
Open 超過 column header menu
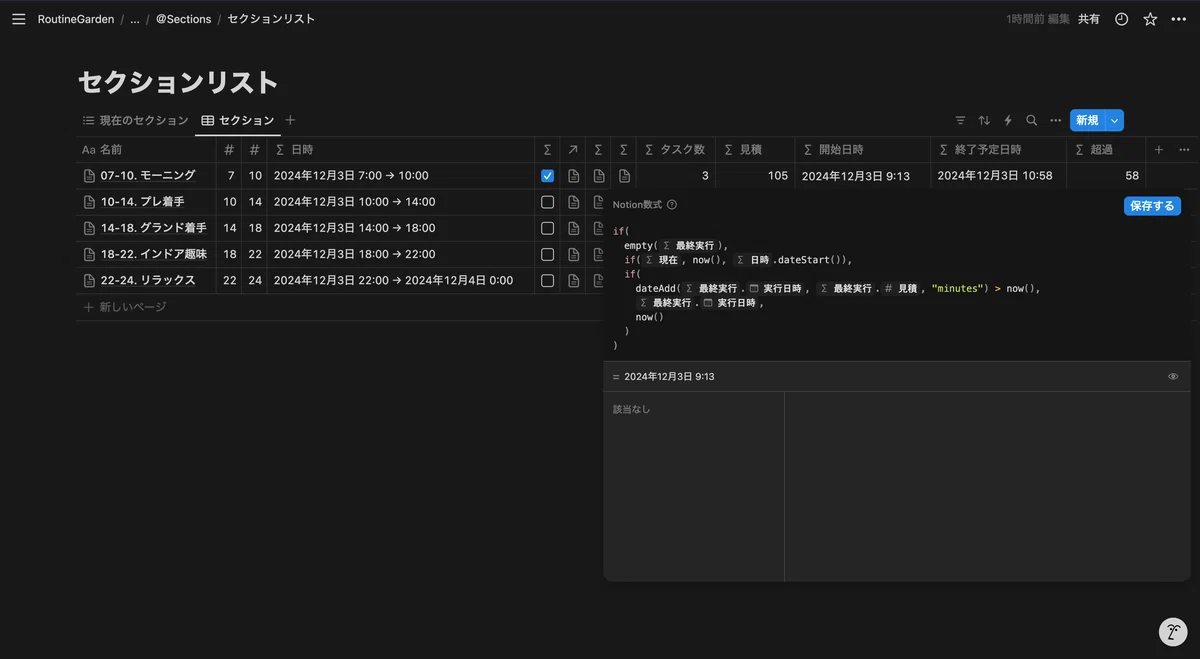pyautogui.click(x=1106, y=150)
